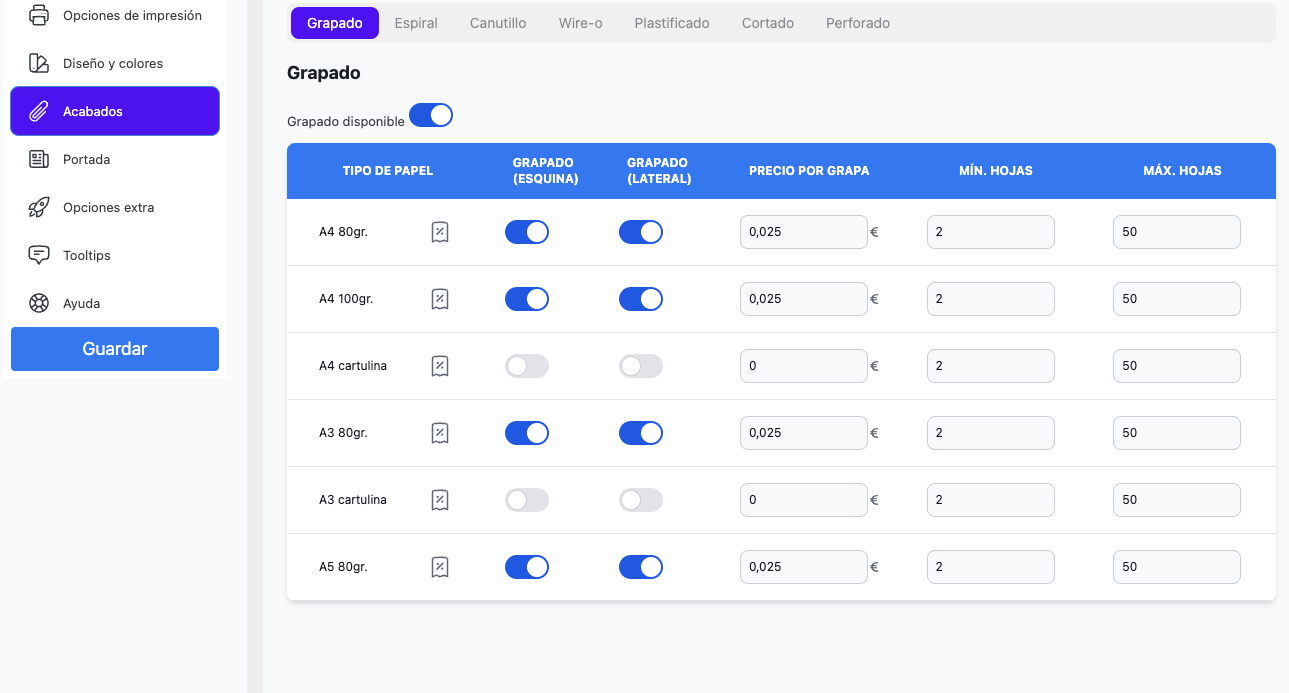Click the Guardar button
This screenshot has width=1289, height=693.
pos(115,349)
